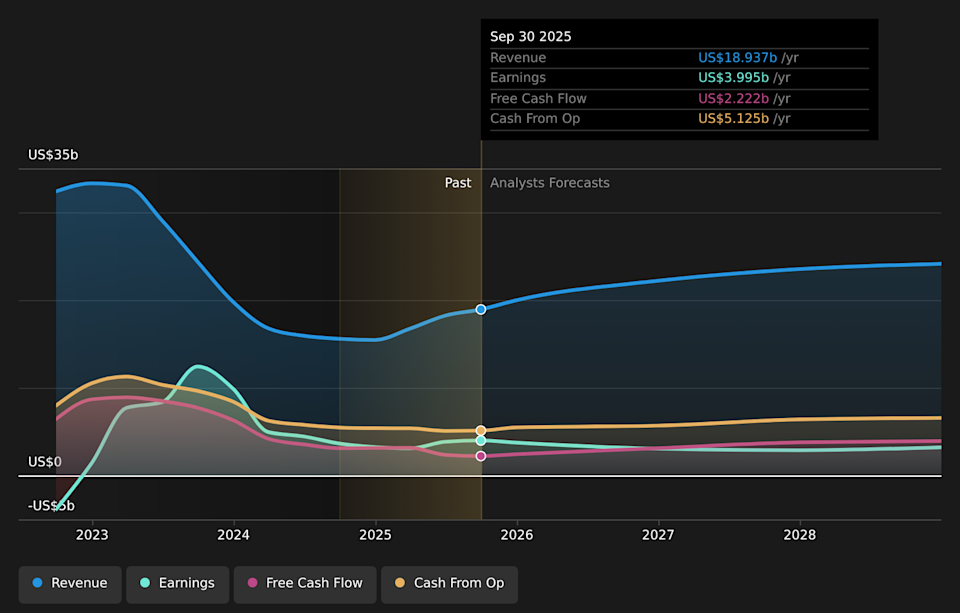The width and height of the screenshot is (960, 613).
Task: Click the orange Cash From Op legend dot
Action: click(x=399, y=583)
